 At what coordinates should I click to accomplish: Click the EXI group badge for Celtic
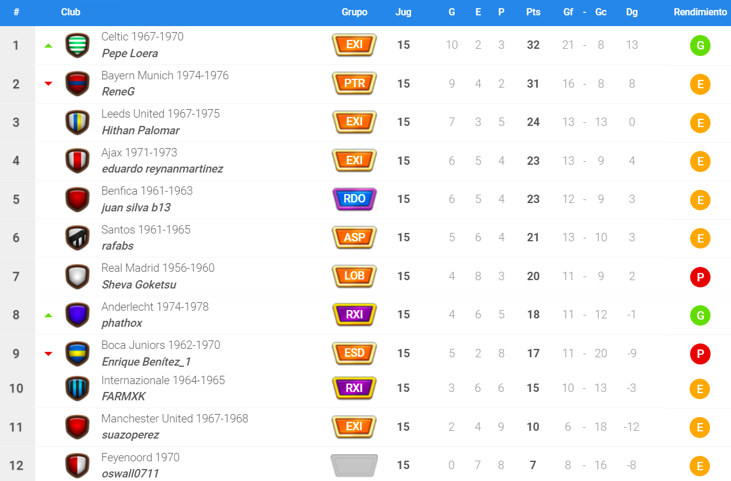pyautogui.click(x=354, y=45)
